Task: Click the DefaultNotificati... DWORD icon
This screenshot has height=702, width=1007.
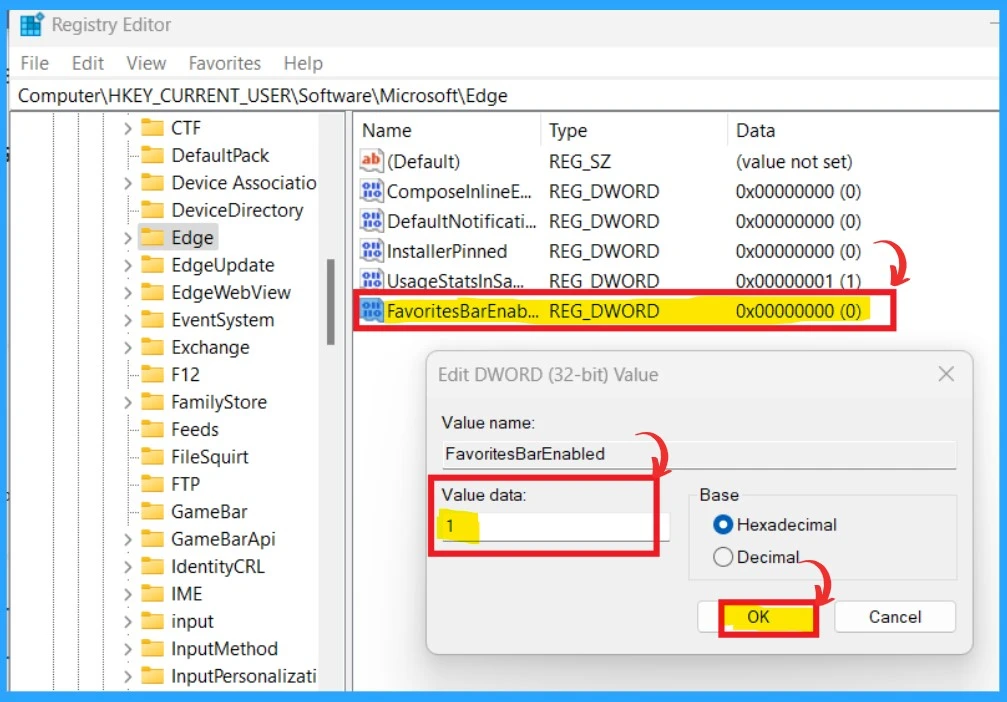Action: pyautogui.click(x=371, y=221)
